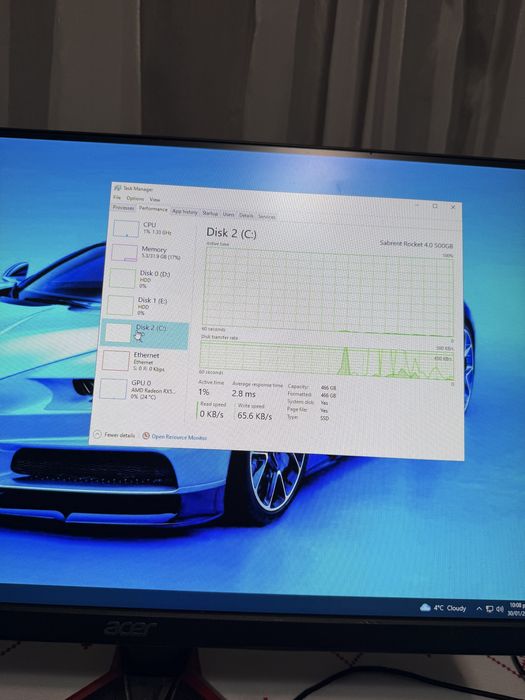Click the Disk 2 (C:) heading

click(231, 233)
